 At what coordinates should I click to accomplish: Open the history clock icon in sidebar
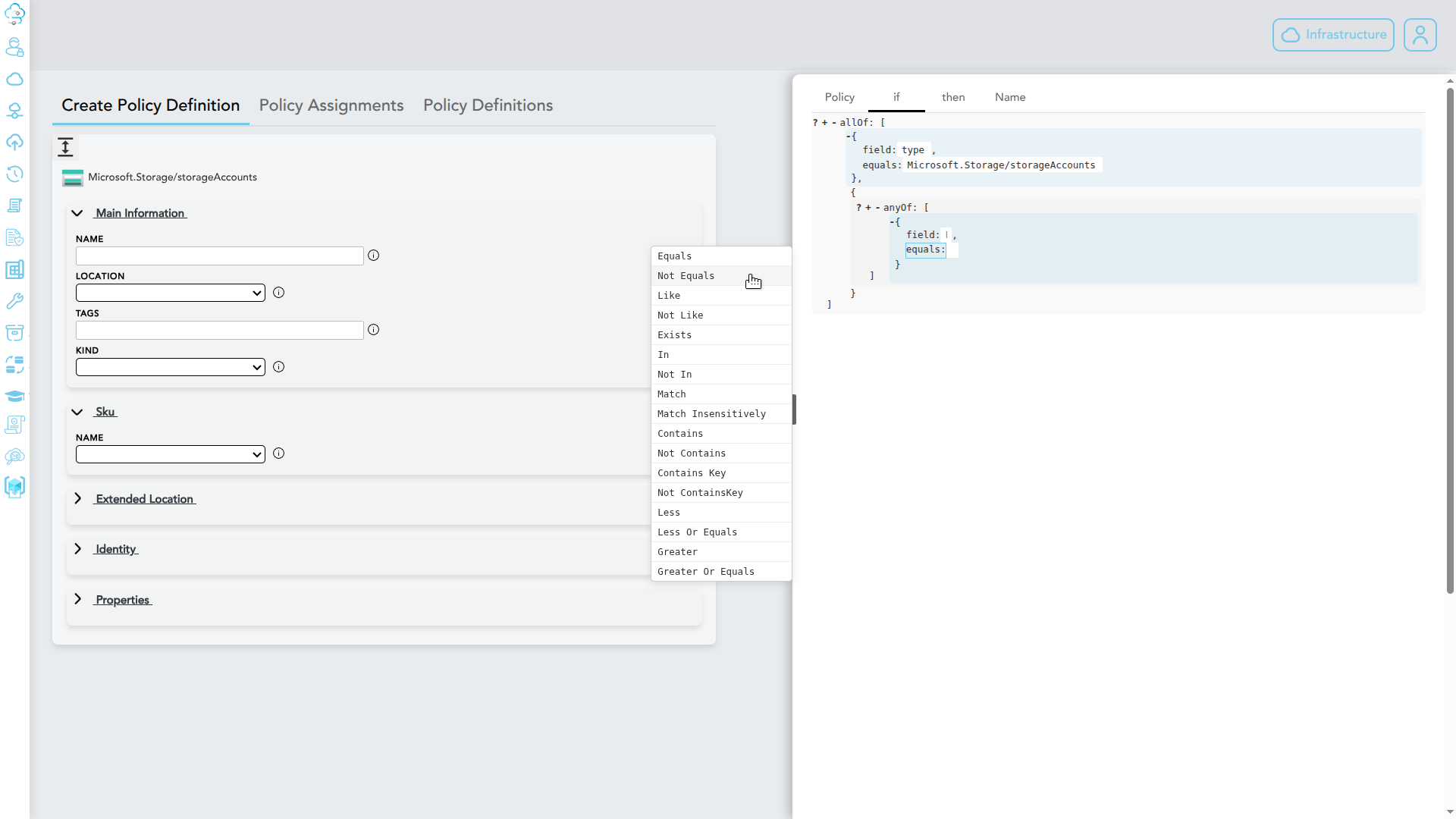click(x=14, y=174)
